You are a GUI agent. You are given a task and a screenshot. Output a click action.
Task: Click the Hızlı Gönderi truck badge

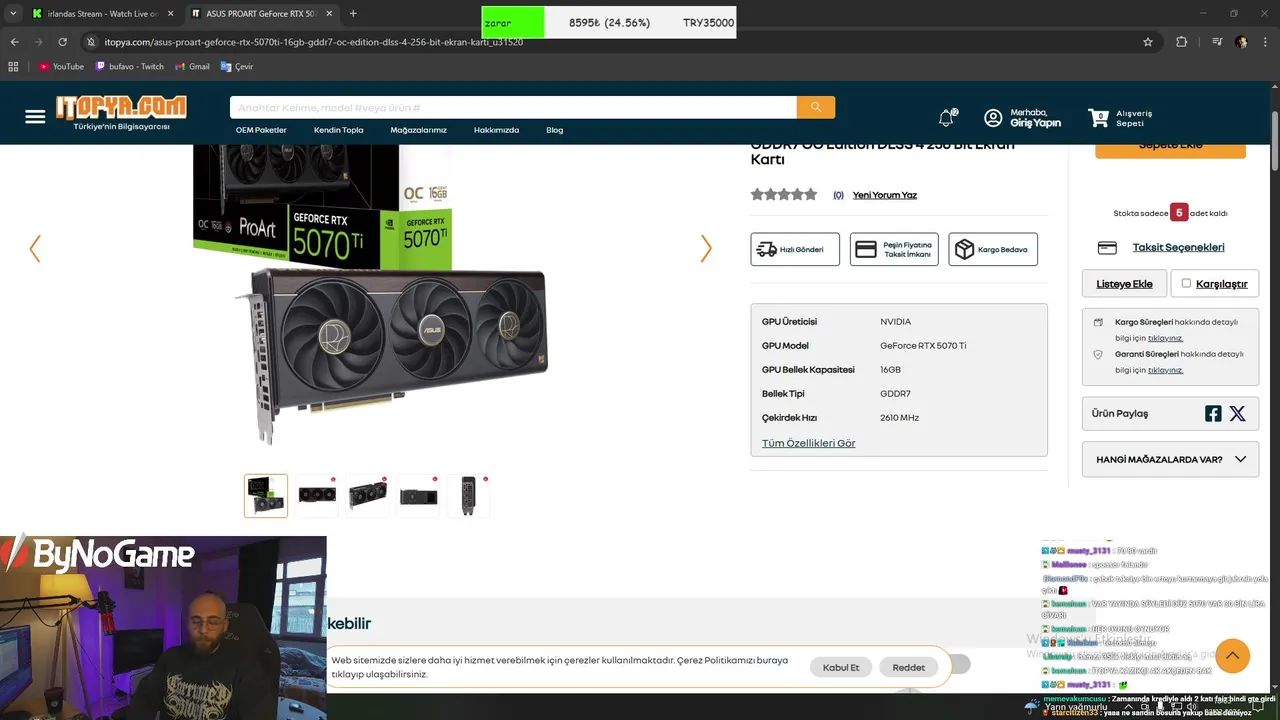coord(795,249)
